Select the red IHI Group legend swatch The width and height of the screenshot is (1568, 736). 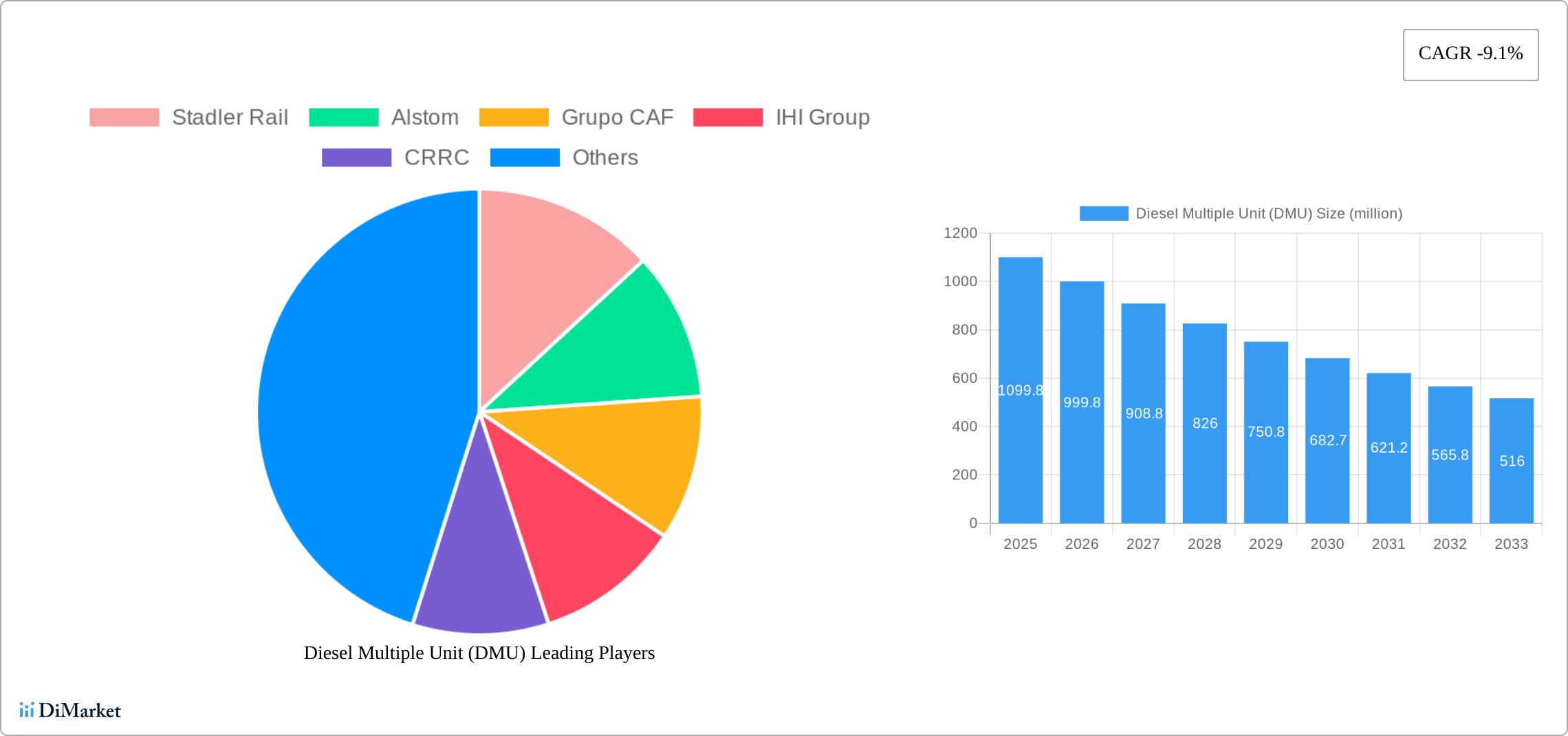pyautogui.click(x=728, y=117)
